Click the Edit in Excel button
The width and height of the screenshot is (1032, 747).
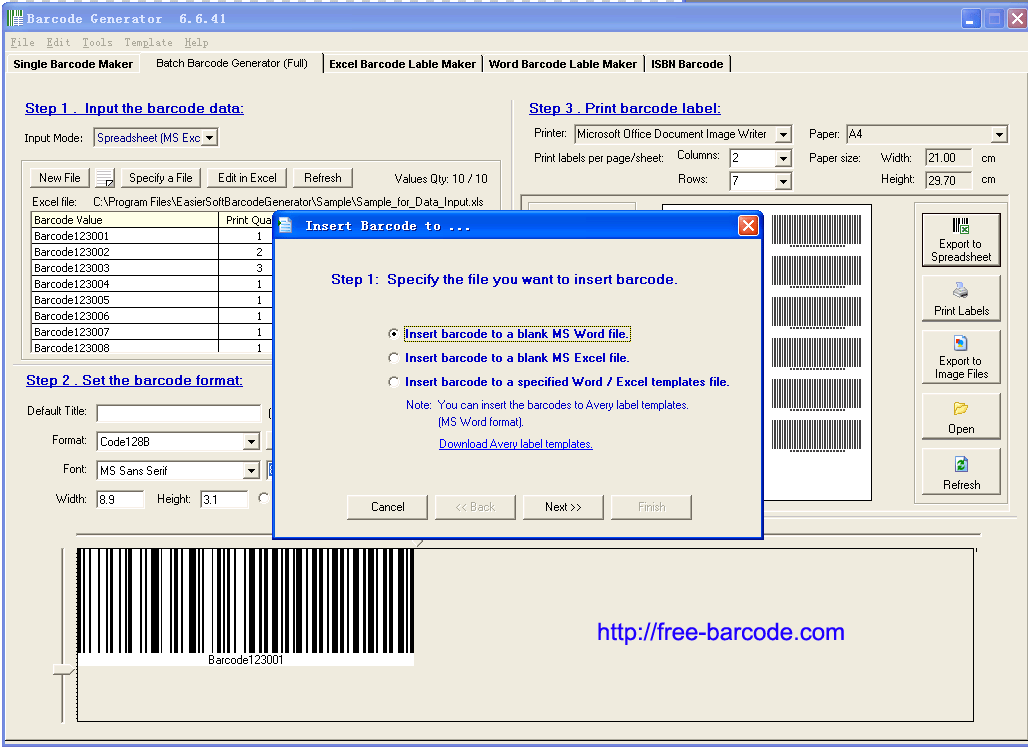click(x=247, y=178)
